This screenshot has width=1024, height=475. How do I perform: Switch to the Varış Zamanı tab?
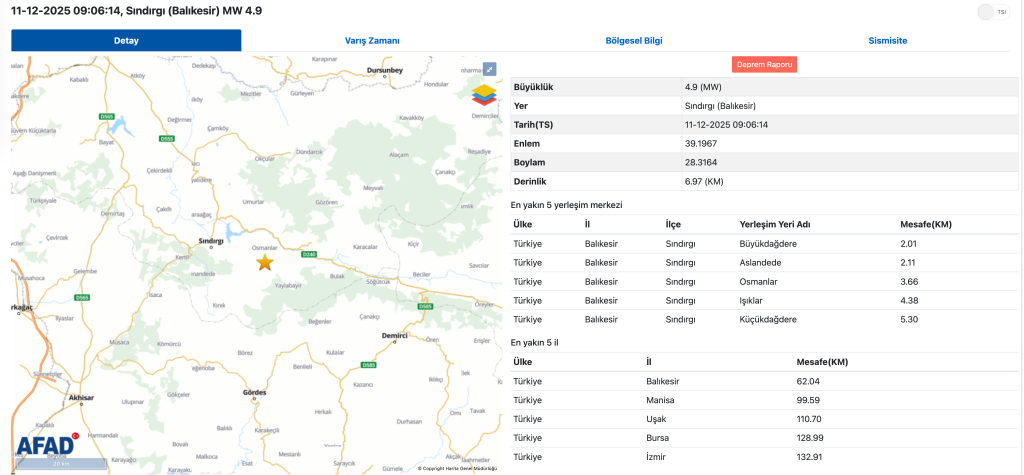[x=372, y=41]
